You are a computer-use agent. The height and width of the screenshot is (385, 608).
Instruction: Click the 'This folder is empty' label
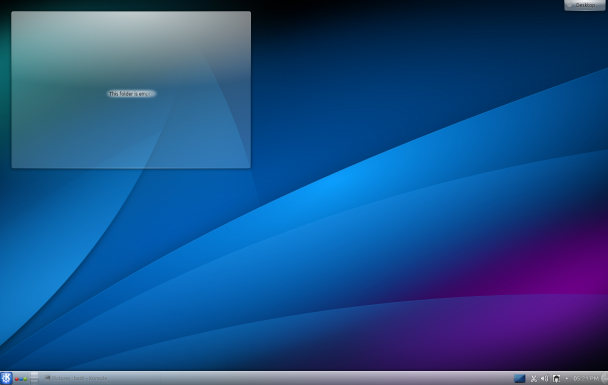pos(131,94)
